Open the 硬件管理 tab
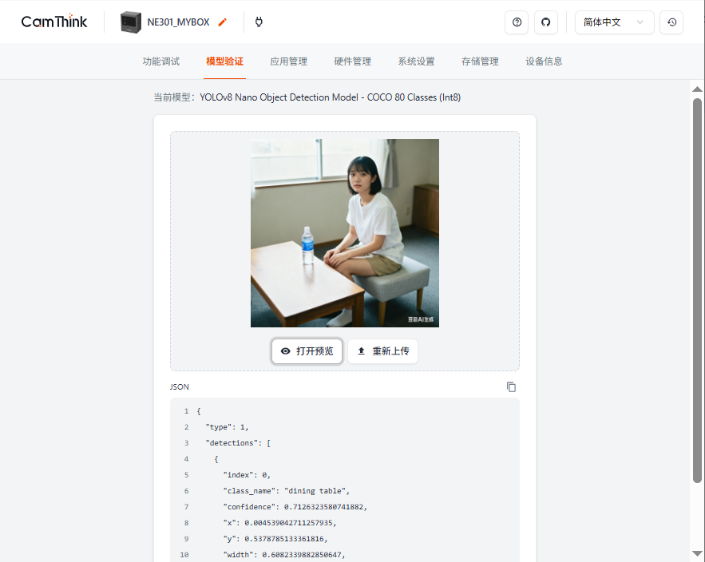The width and height of the screenshot is (705, 562). 352,62
